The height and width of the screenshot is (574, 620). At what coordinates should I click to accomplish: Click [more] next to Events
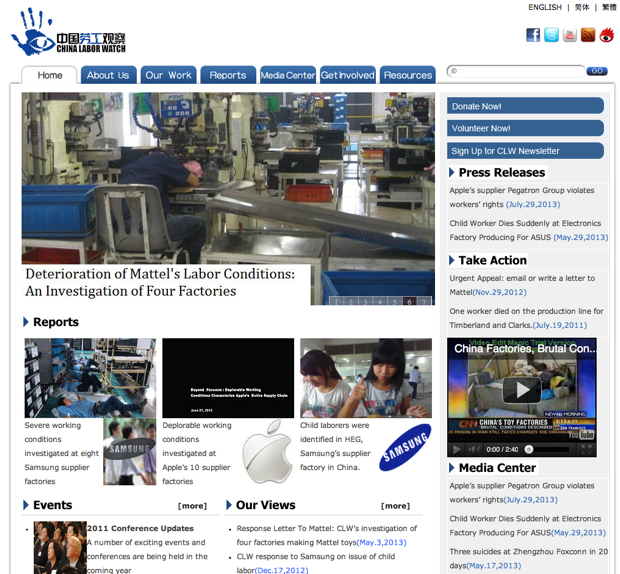point(192,506)
